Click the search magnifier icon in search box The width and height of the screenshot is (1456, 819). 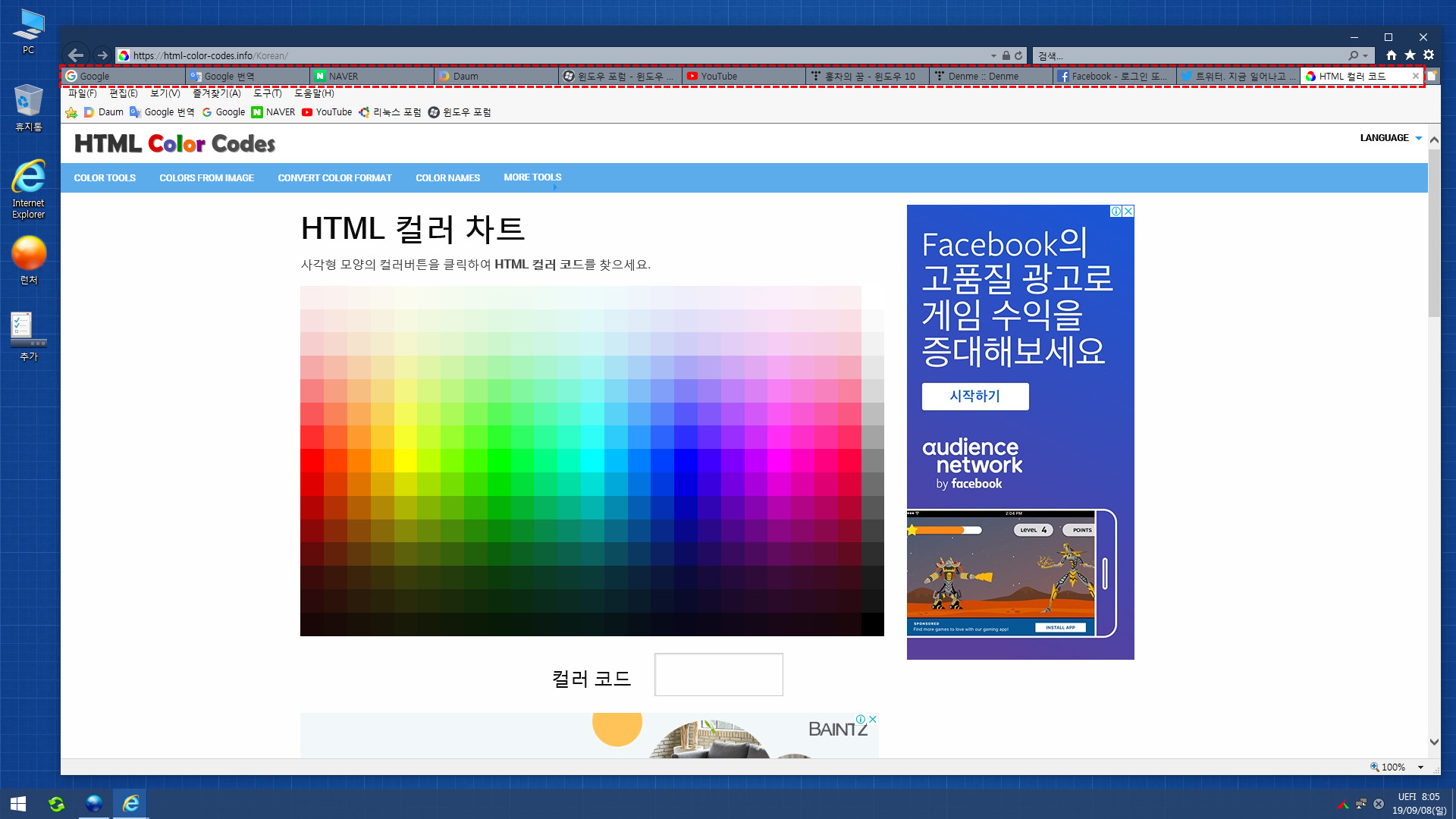pos(1353,55)
